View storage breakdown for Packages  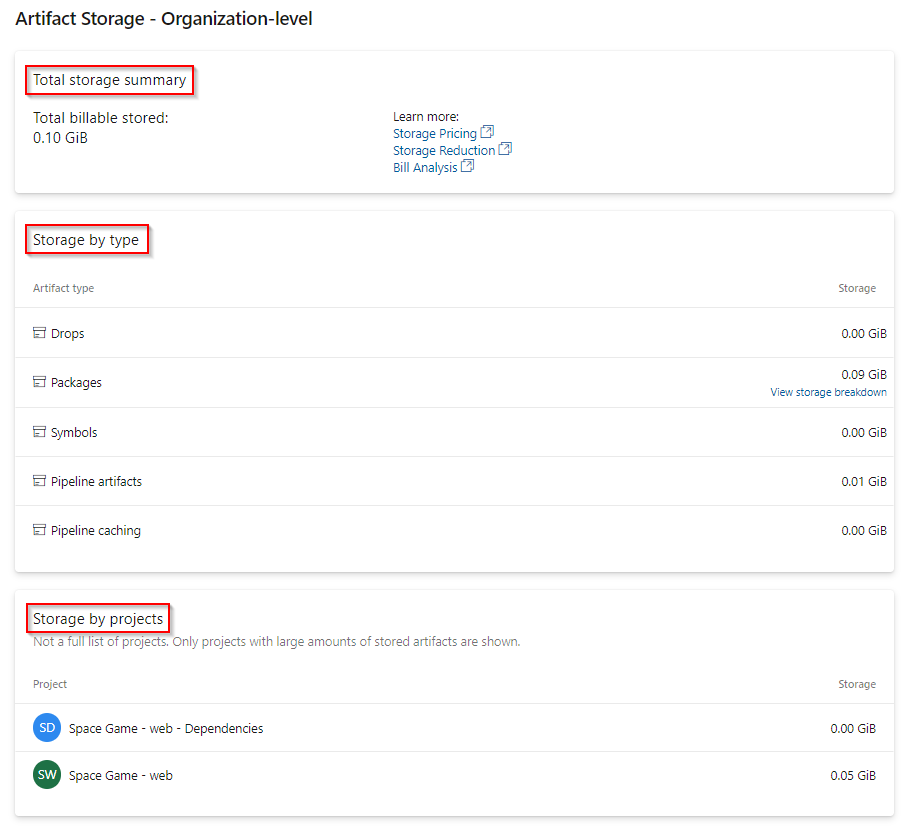tap(828, 391)
